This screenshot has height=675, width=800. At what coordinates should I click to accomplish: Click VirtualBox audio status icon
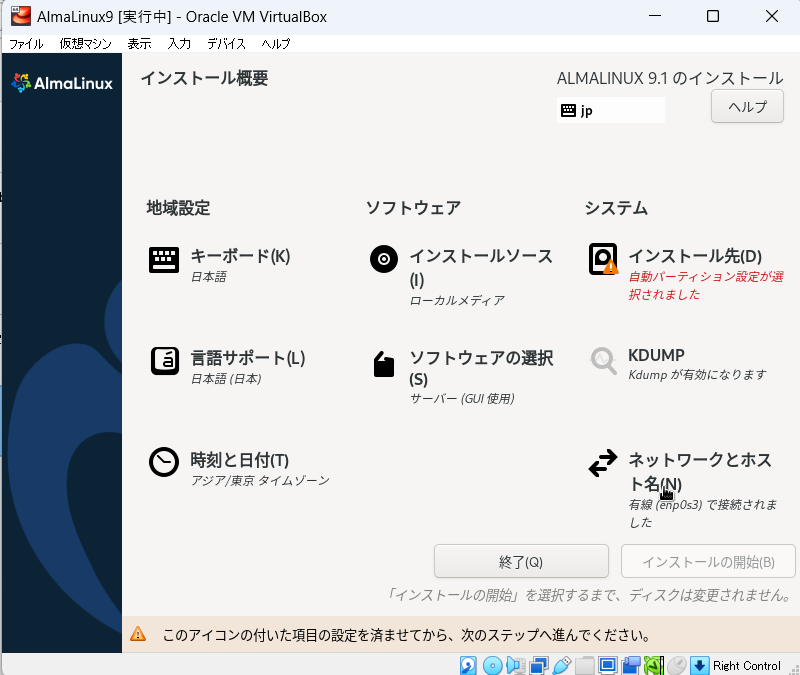pyautogui.click(x=516, y=666)
